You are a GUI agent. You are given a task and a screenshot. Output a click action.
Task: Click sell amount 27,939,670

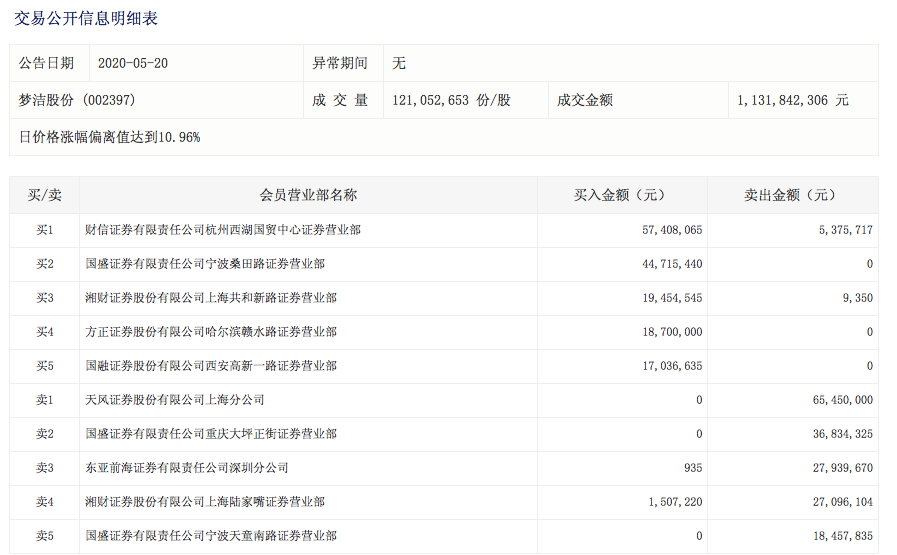tap(843, 468)
